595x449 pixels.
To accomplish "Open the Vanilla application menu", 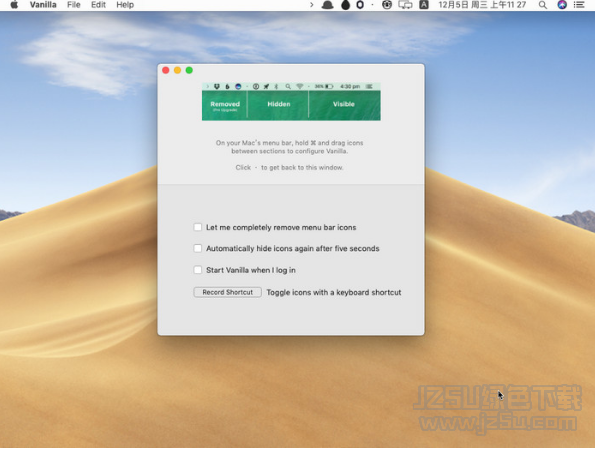I will tap(43, 5).
